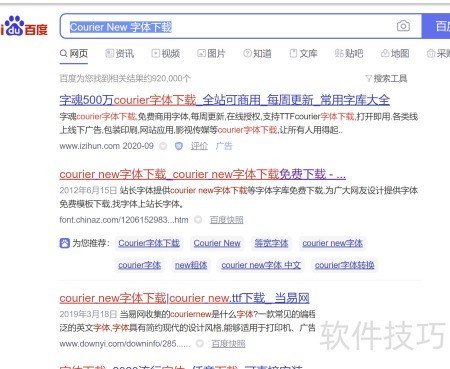450x369 pixels.
Task: Open the 字魂500万courier字体下载 result link
Action: tap(225, 100)
